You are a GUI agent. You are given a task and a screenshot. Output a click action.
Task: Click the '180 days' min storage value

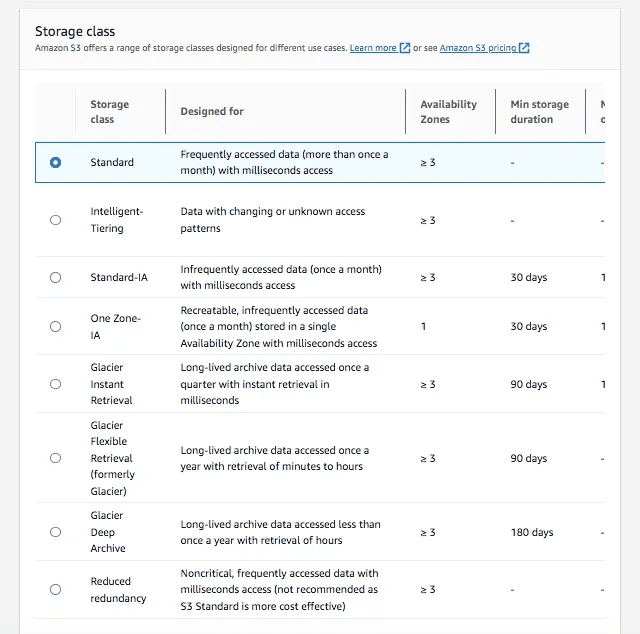(x=532, y=532)
